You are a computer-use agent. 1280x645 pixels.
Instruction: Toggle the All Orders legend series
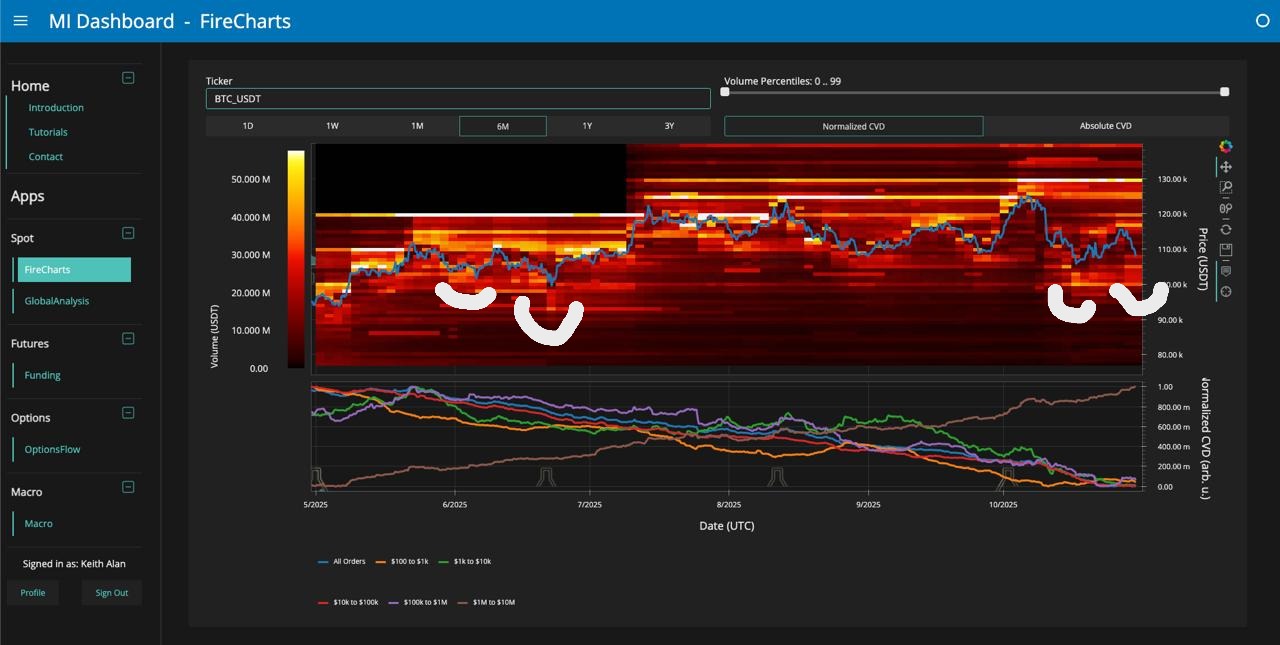341,562
